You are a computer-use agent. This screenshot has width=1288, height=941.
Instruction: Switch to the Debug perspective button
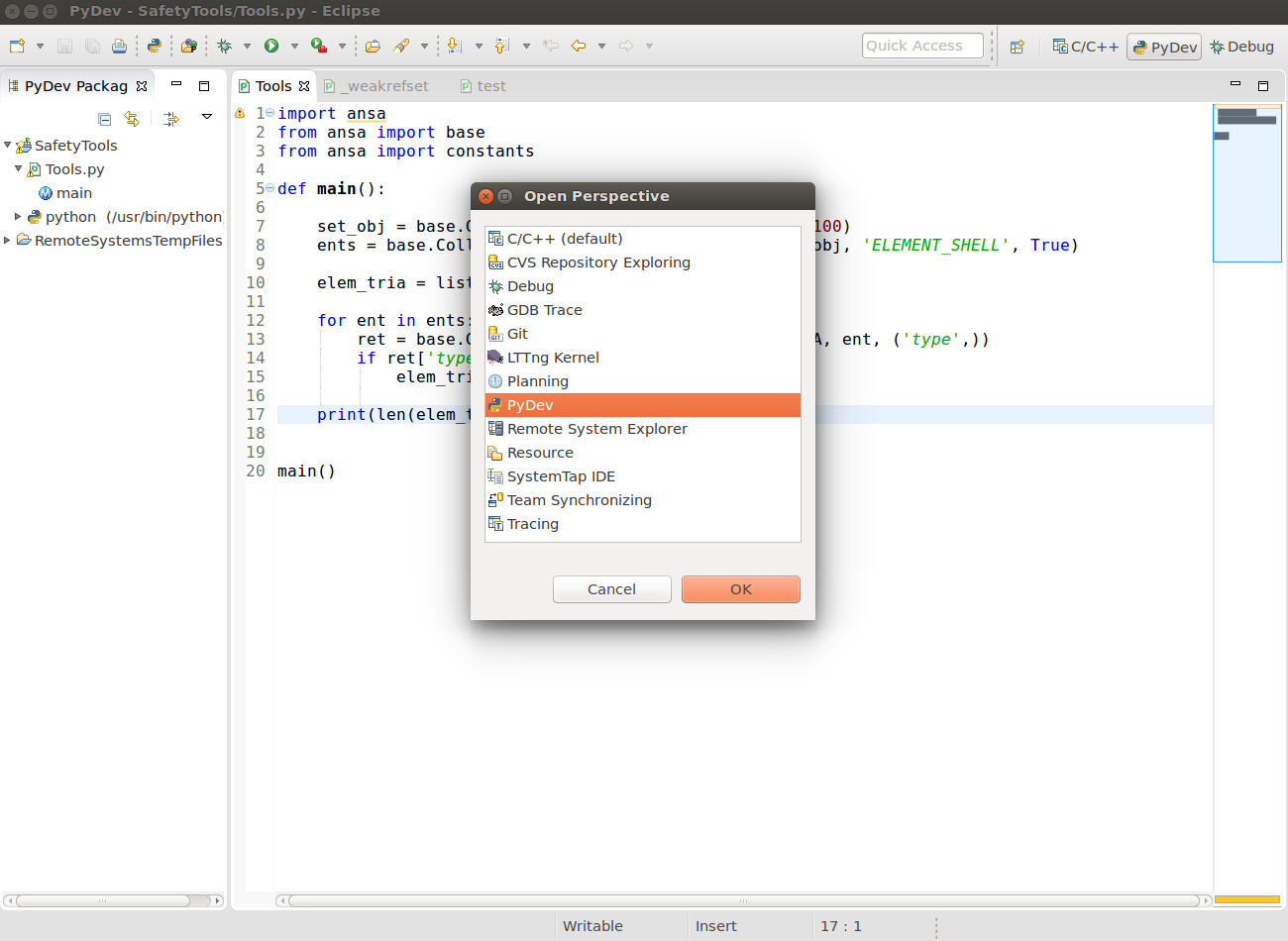1241,47
